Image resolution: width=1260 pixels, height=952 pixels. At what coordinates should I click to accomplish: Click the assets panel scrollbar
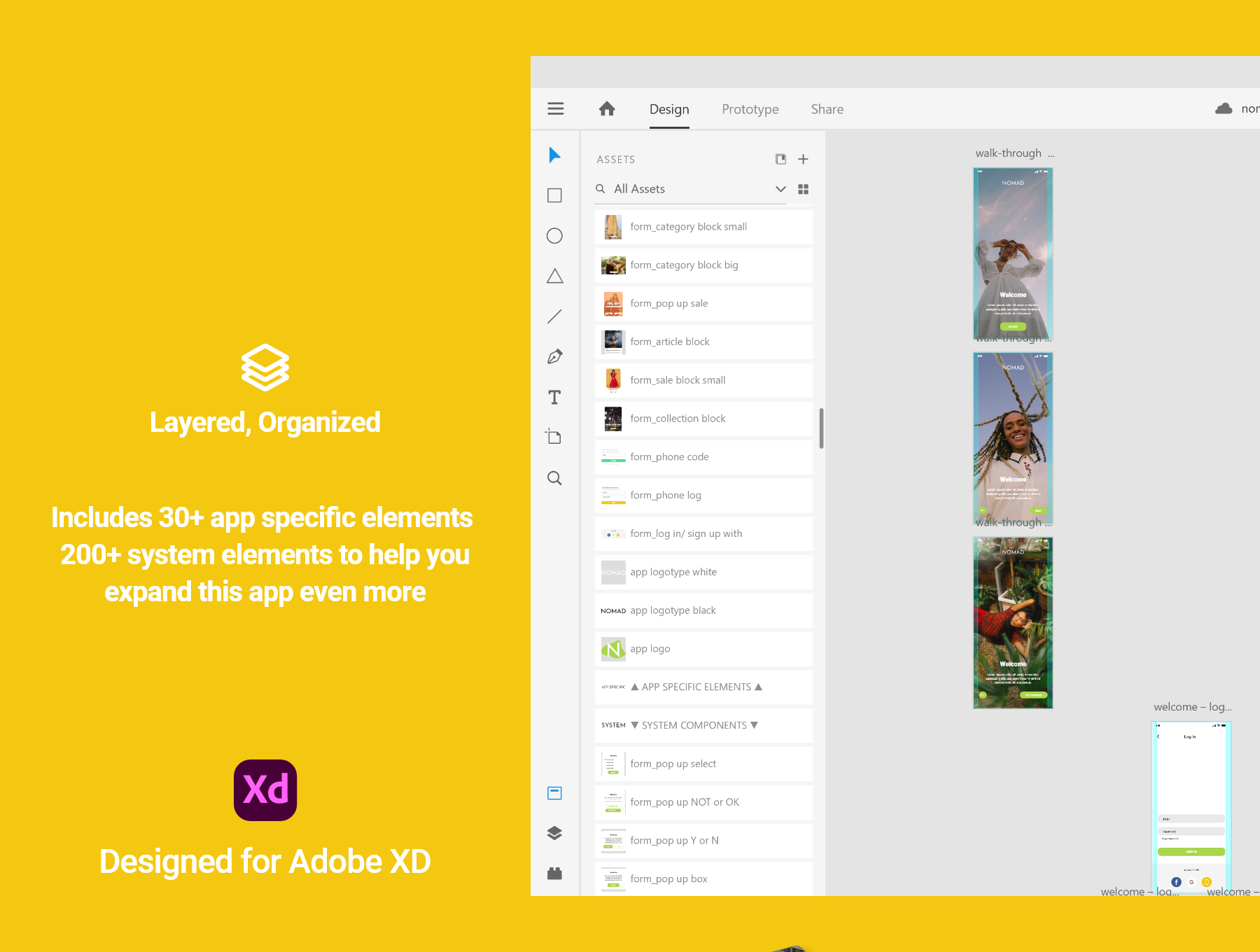pos(821,428)
